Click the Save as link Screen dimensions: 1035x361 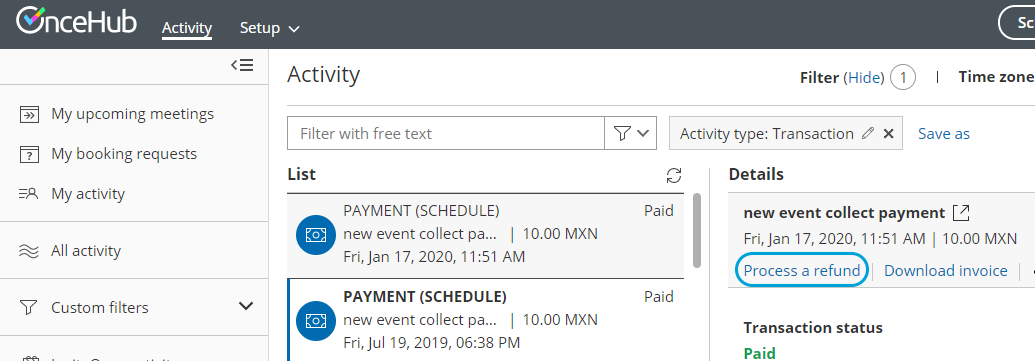(x=944, y=133)
